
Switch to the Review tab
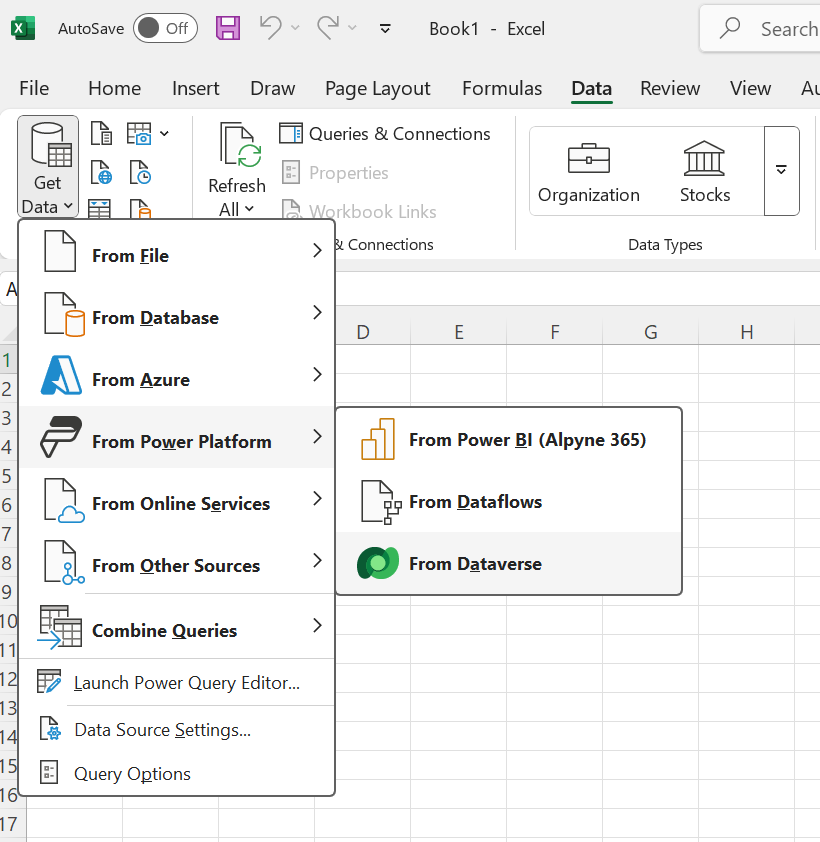pyautogui.click(x=670, y=88)
